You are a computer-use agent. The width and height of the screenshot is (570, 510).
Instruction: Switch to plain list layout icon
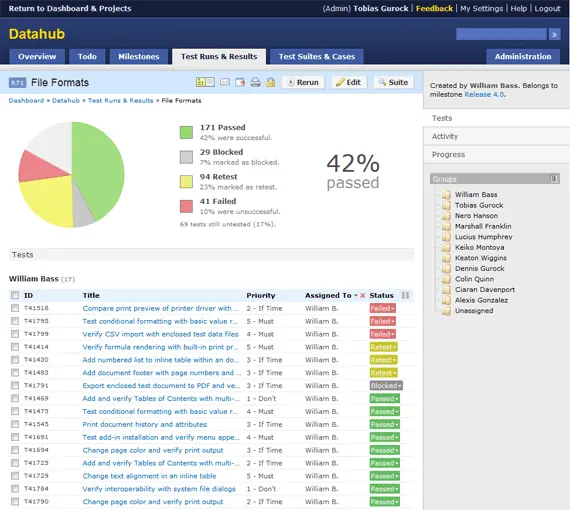[x=210, y=82]
